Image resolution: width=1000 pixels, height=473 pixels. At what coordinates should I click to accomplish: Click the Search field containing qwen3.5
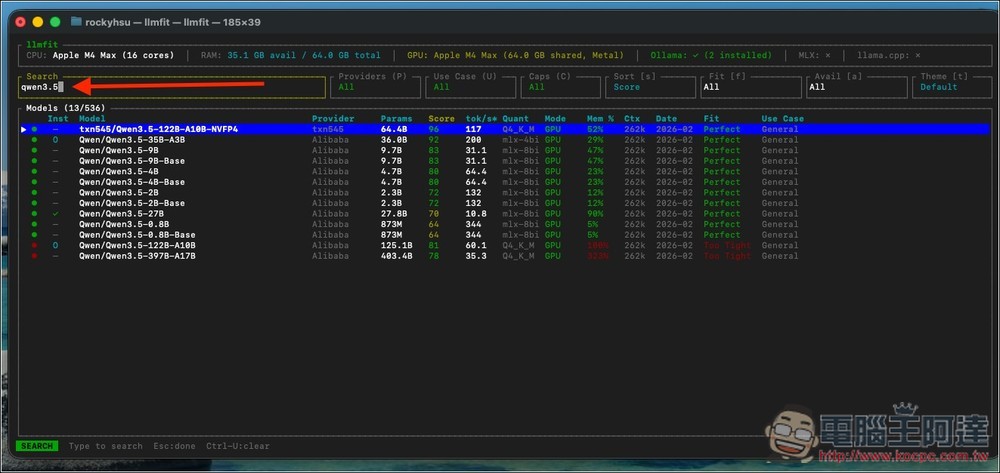[x=172, y=87]
